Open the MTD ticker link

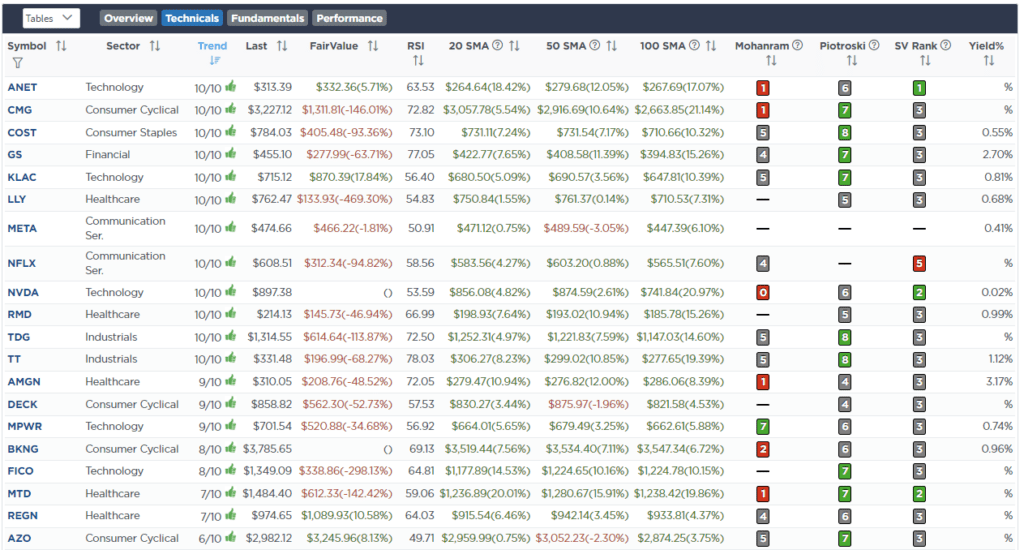19,493
